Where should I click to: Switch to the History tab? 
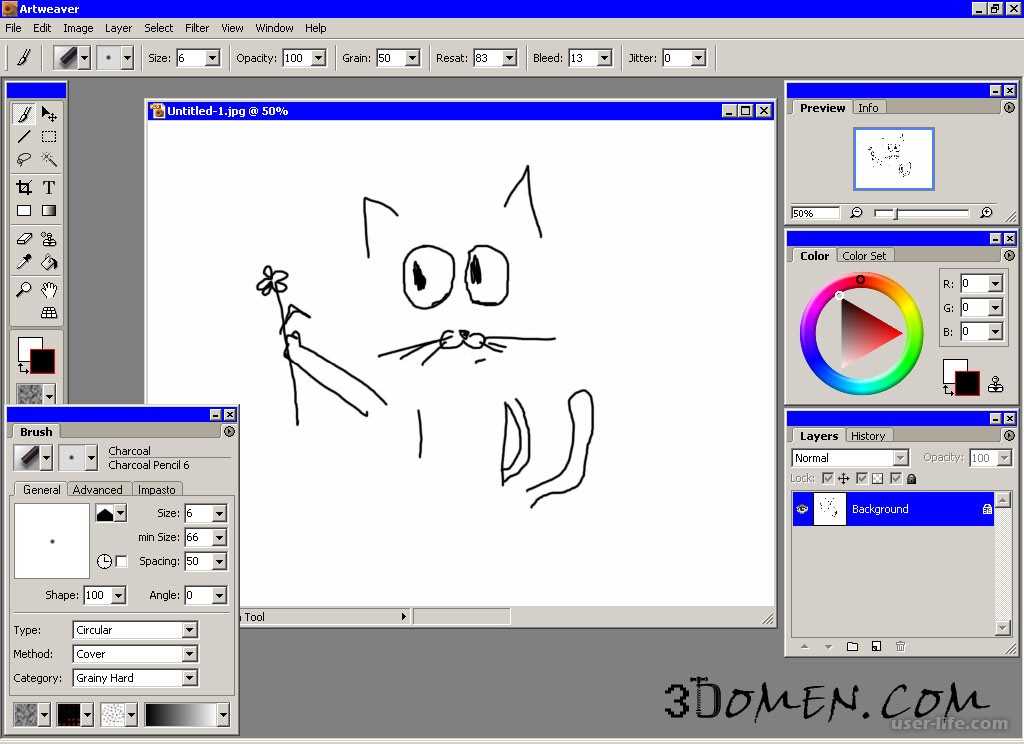click(868, 436)
